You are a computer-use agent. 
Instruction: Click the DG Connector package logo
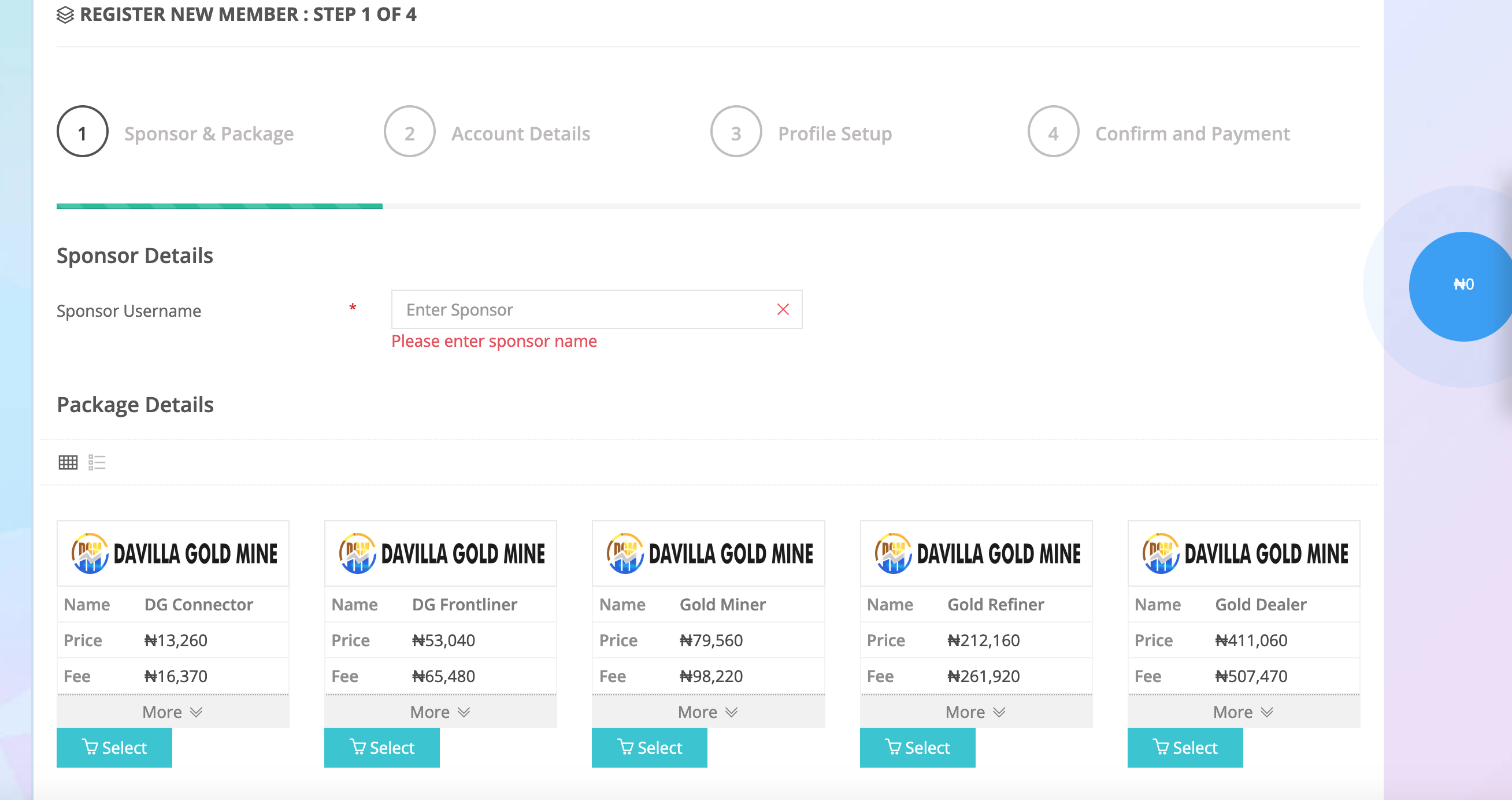pyautogui.click(x=173, y=554)
